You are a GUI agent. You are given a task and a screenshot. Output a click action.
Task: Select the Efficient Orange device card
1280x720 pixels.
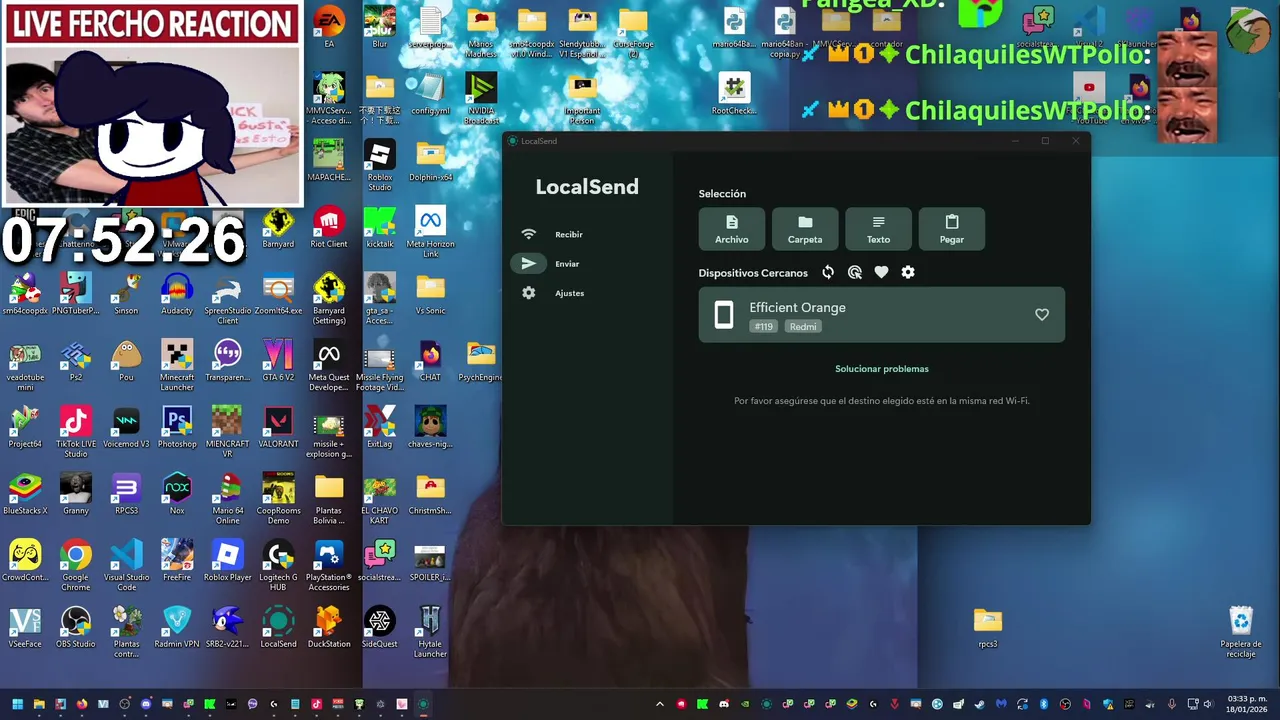(x=882, y=315)
